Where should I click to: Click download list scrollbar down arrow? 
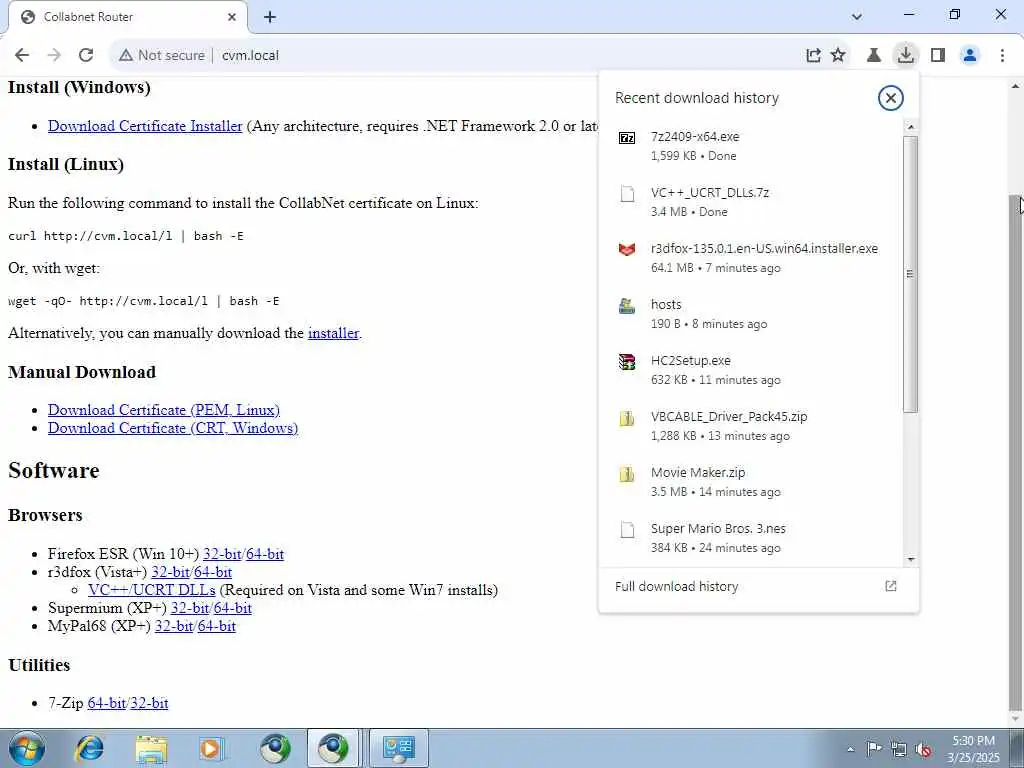pyautogui.click(x=911, y=560)
